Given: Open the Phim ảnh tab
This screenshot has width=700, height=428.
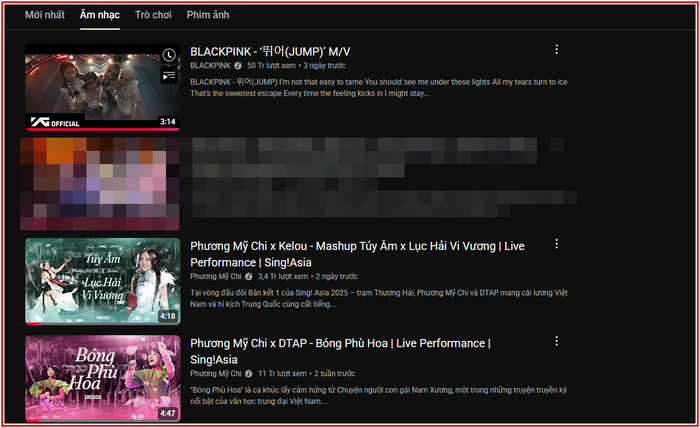Looking at the screenshot, I should tap(208, 15).
